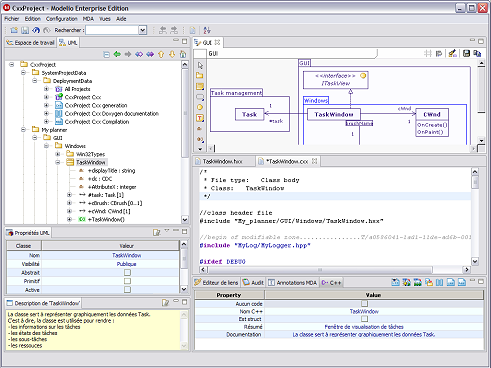Open the MDA menu

tap(88, 19)
